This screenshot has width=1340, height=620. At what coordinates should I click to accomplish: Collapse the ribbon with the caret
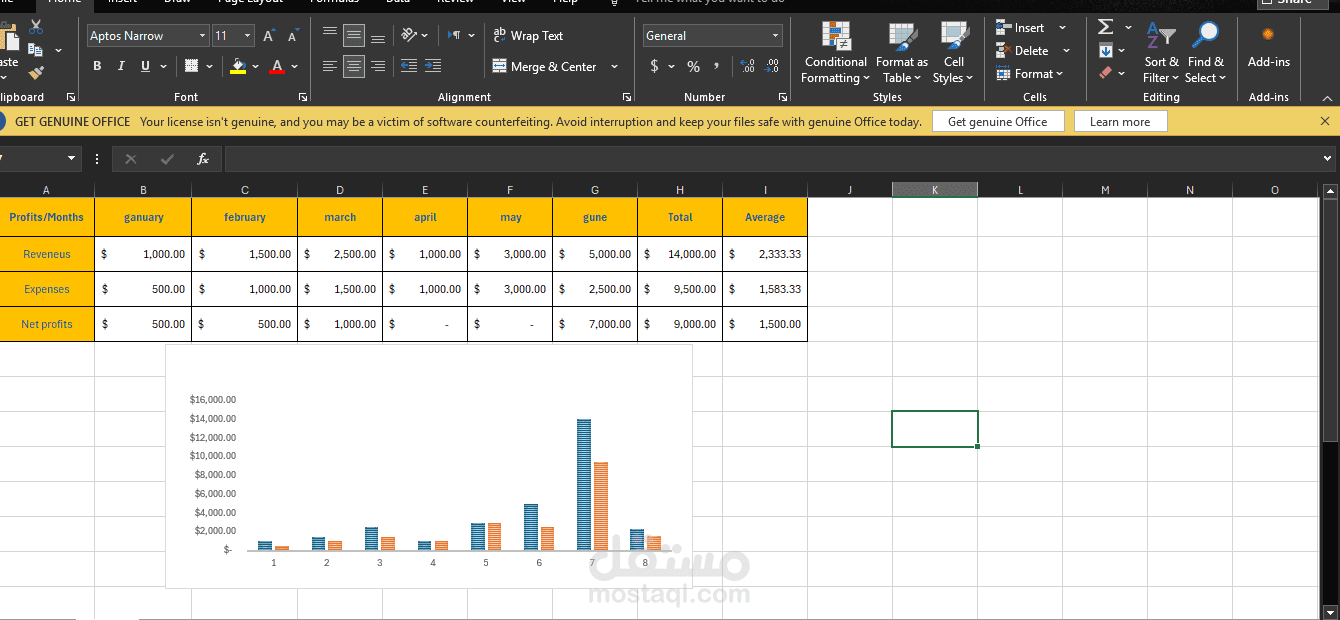1327,98
